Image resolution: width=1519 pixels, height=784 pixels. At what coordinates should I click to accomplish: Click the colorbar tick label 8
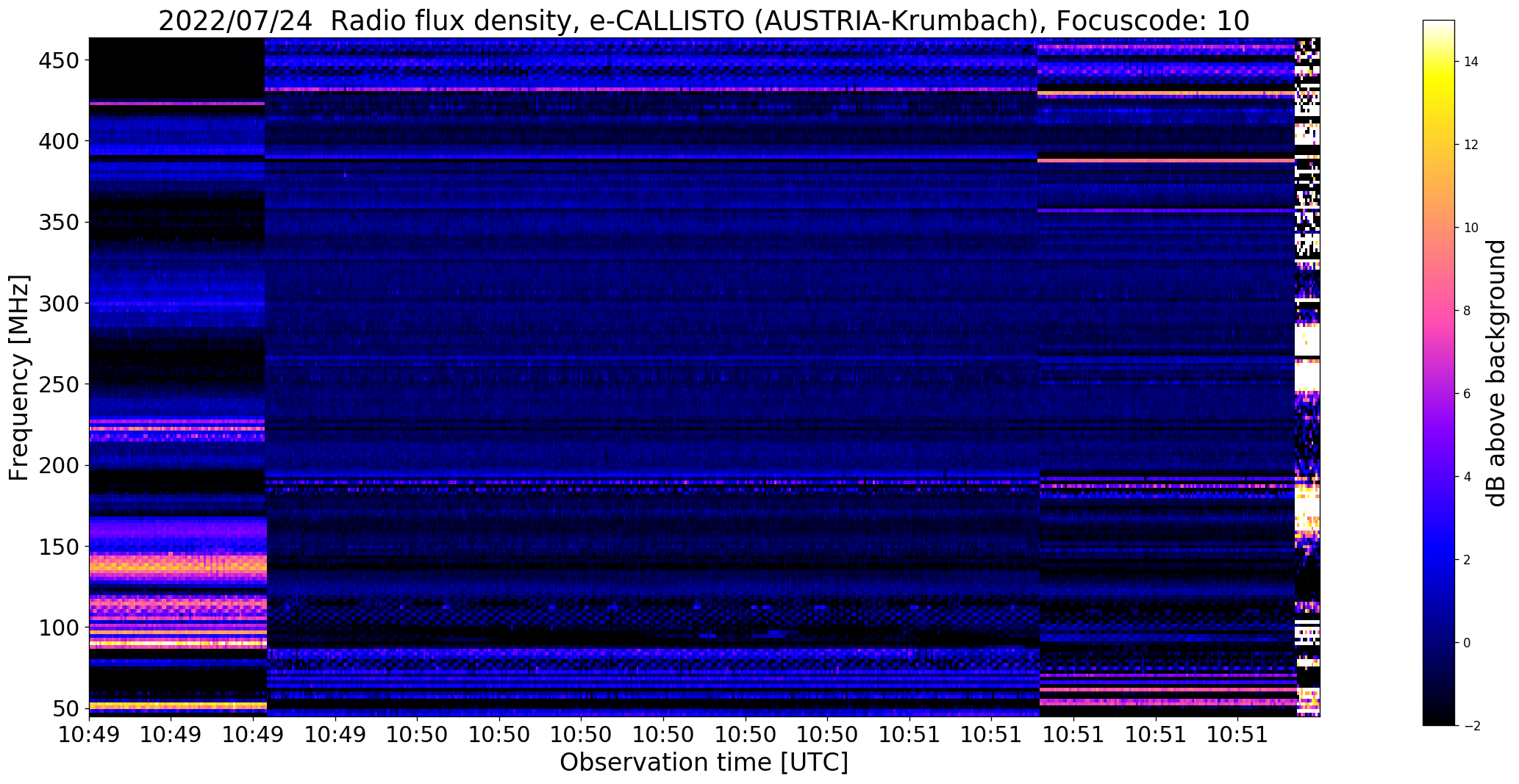coord(1467,311)
